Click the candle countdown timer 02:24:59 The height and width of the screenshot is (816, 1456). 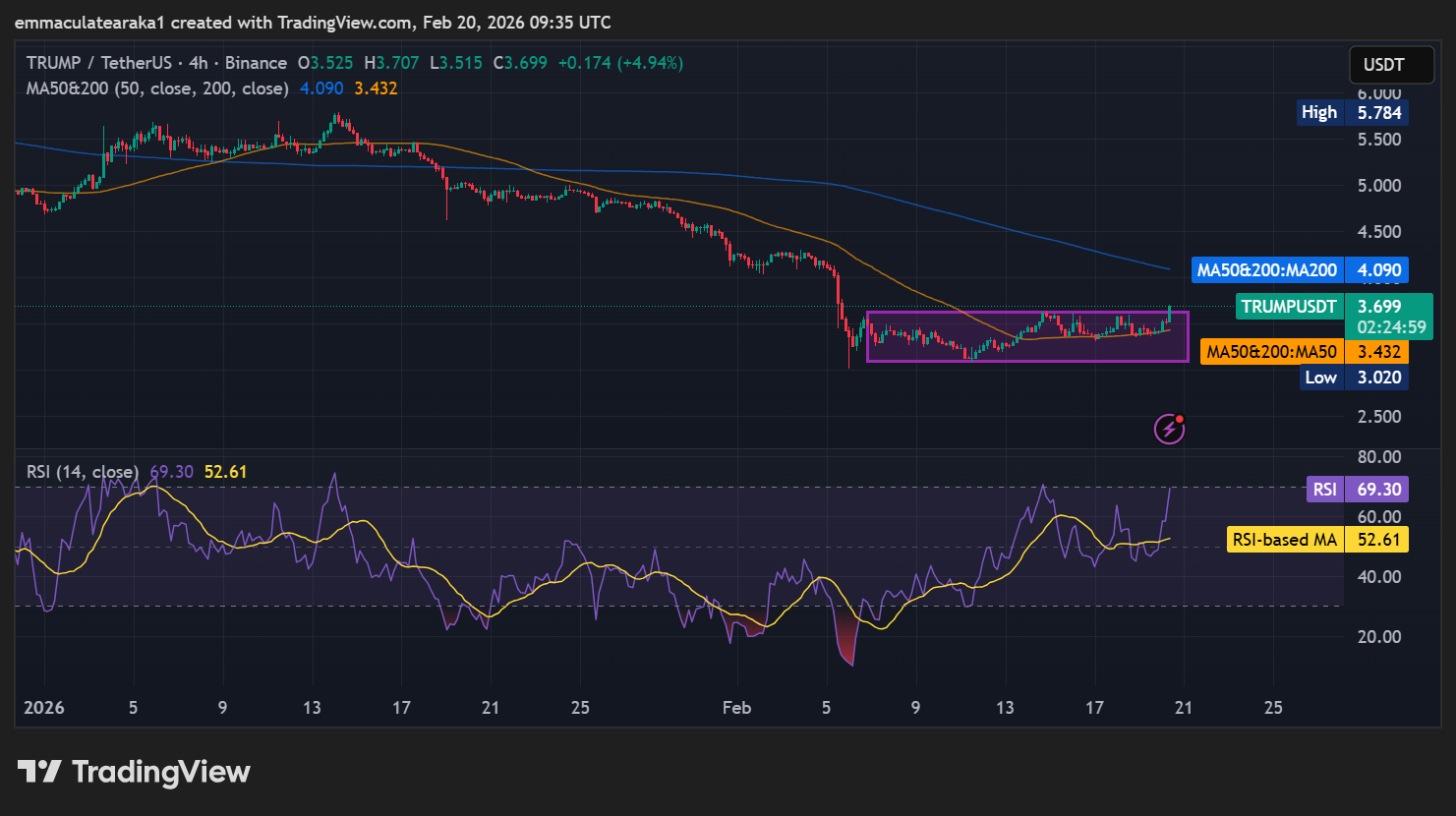(x=1391, y=327)
